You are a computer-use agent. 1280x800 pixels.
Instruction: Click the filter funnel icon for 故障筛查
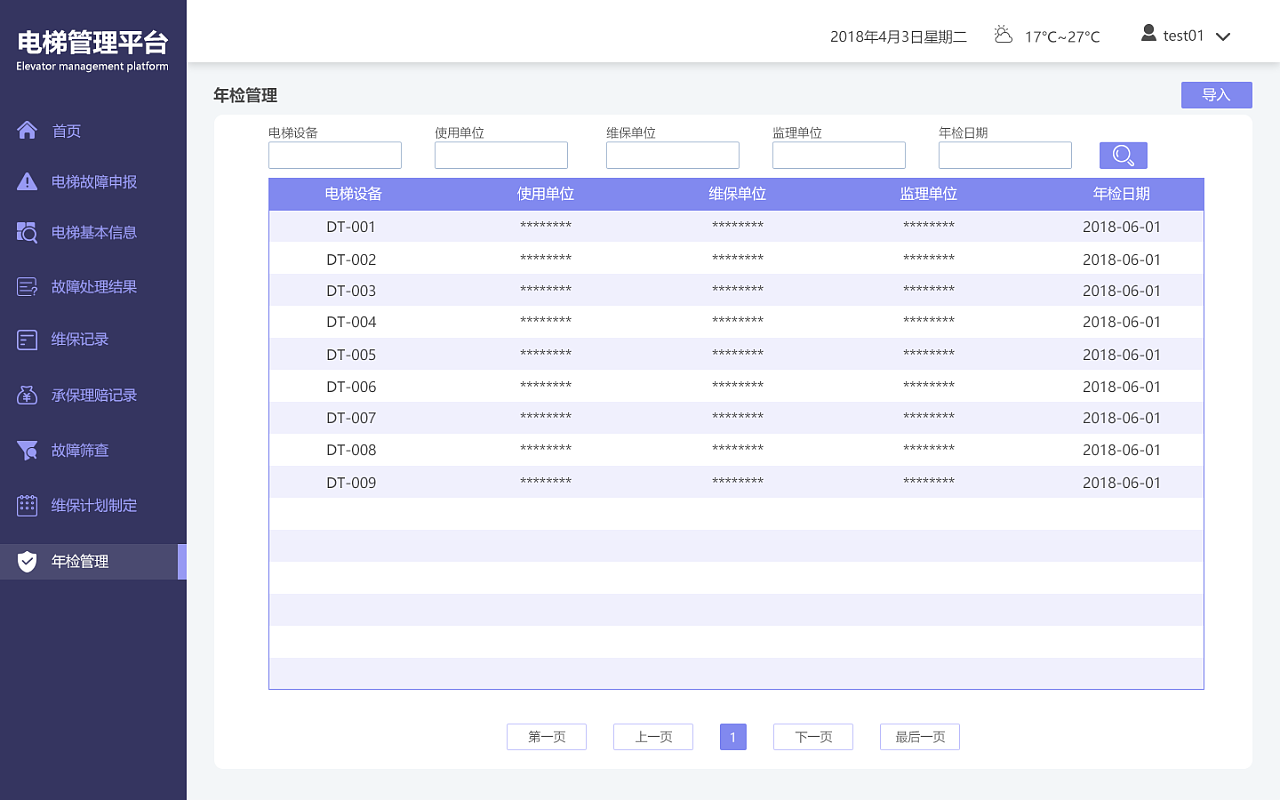(x=27, y=450)
